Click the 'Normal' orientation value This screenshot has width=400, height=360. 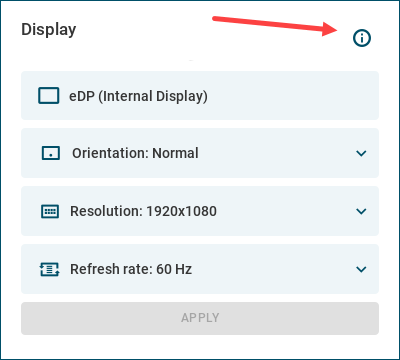tap(175, 153)
